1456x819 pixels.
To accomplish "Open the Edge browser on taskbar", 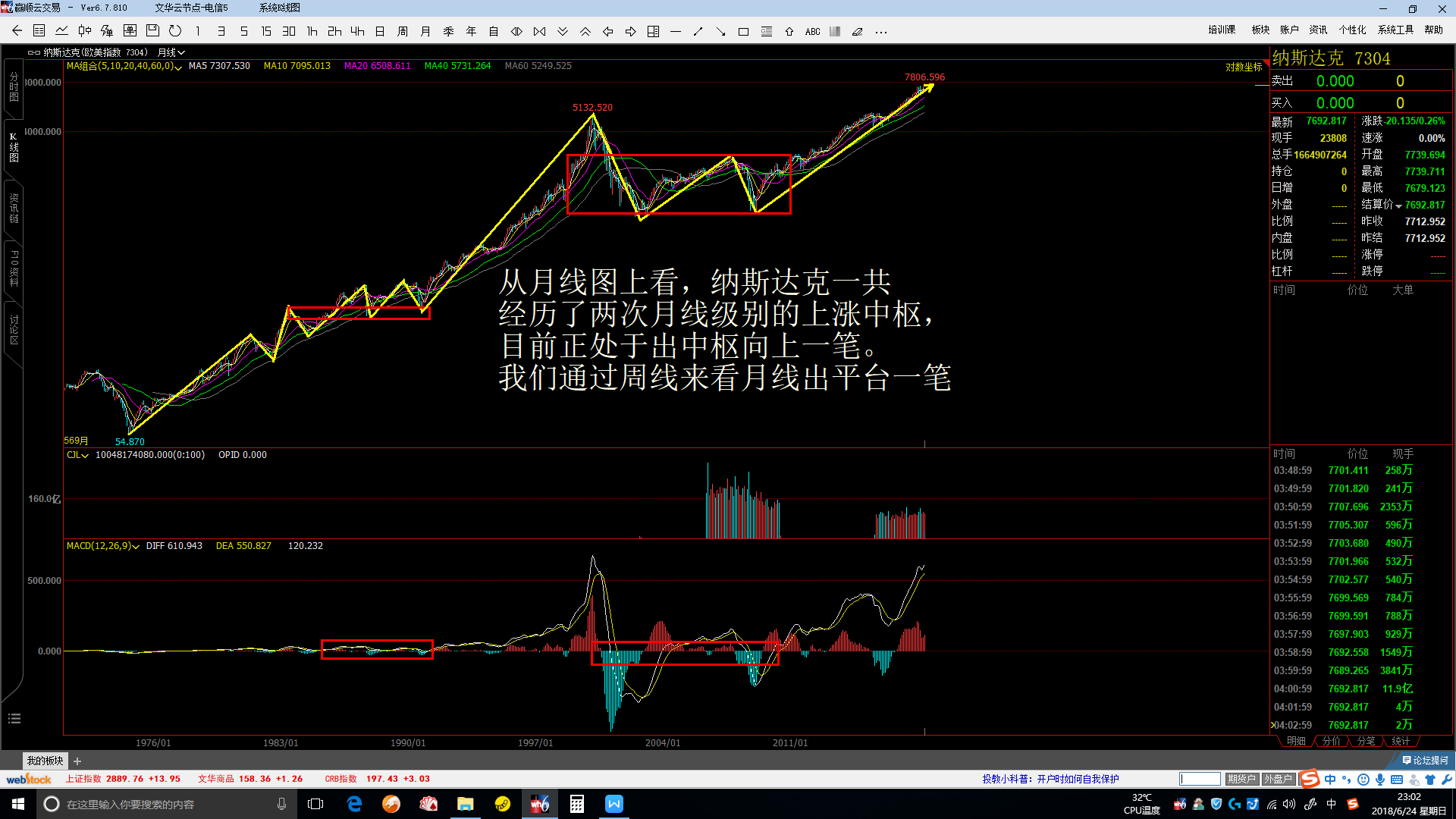I will point(354,804).
